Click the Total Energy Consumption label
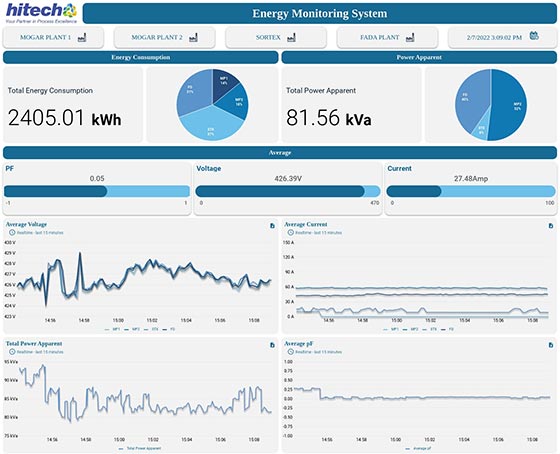 click(50, 91)
